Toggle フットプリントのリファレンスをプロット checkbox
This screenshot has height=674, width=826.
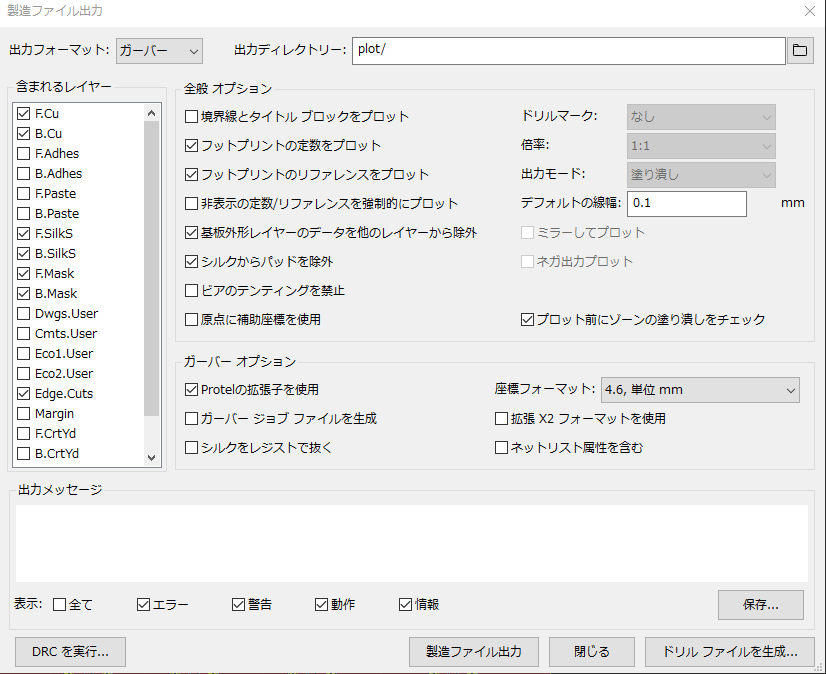point(191,174)
